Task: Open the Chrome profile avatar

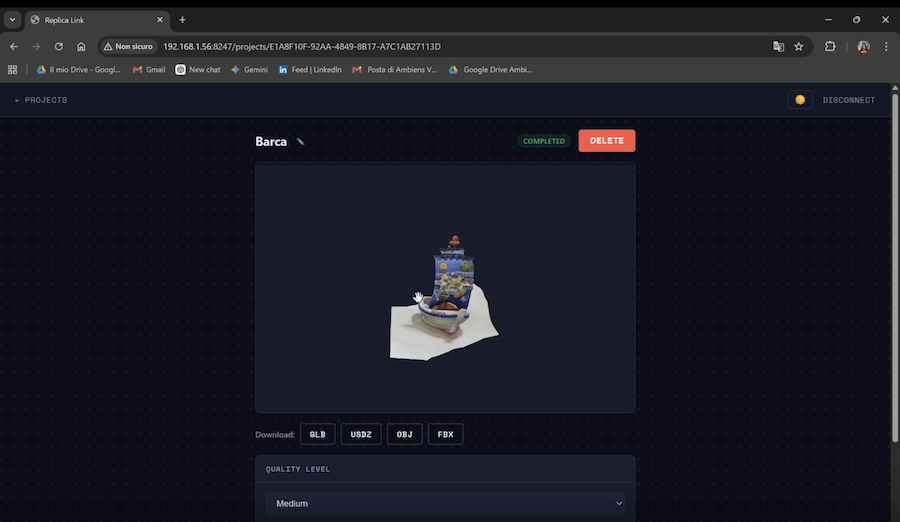Action: pos(863,47)
